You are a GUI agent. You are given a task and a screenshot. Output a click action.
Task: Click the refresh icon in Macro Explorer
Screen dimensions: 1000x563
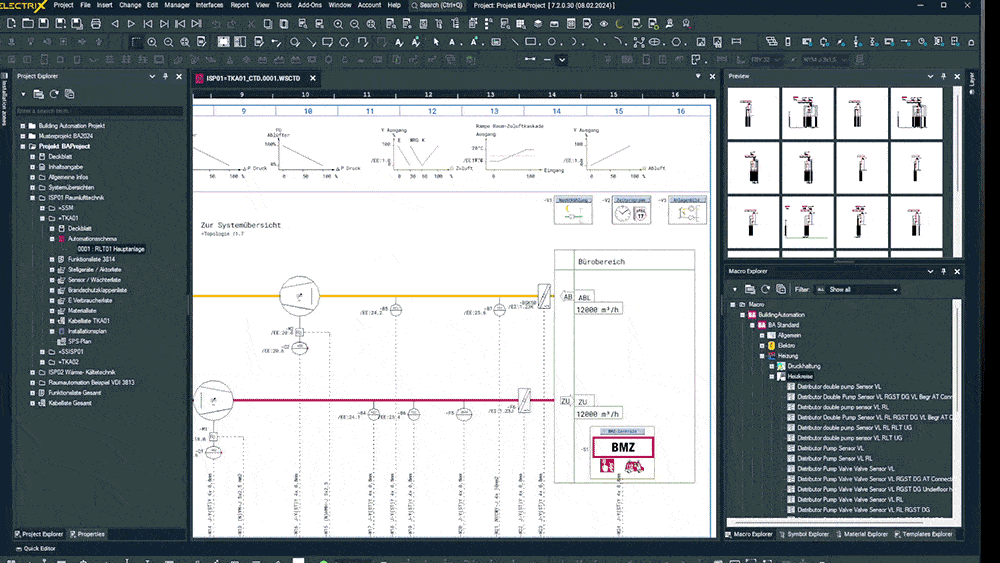(765, 289)
